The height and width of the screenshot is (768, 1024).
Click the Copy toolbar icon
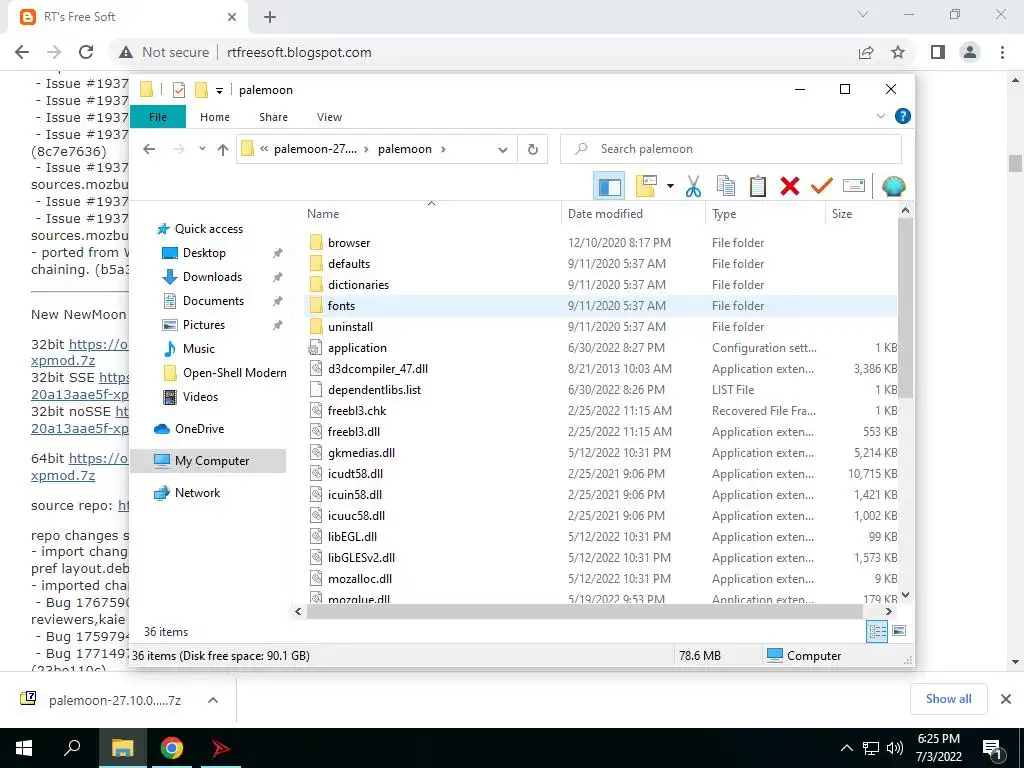point(726,187)
